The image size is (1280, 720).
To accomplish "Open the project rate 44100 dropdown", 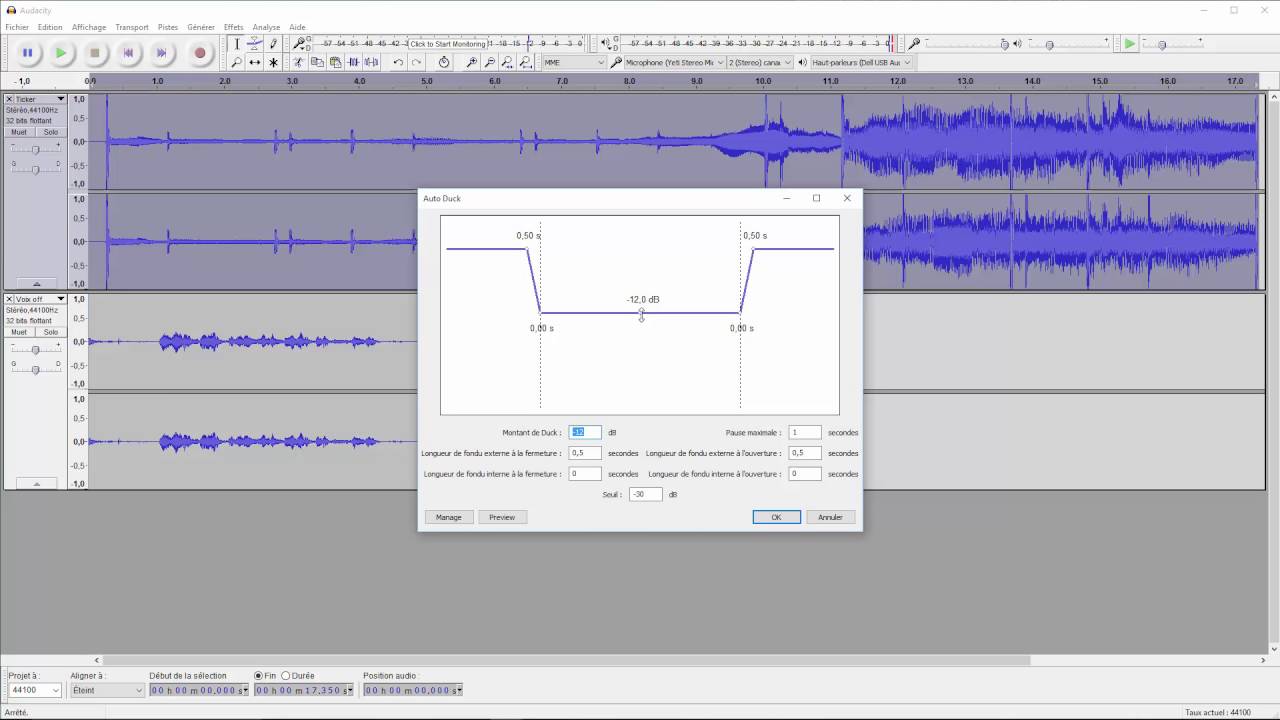I will click(34, 690).
